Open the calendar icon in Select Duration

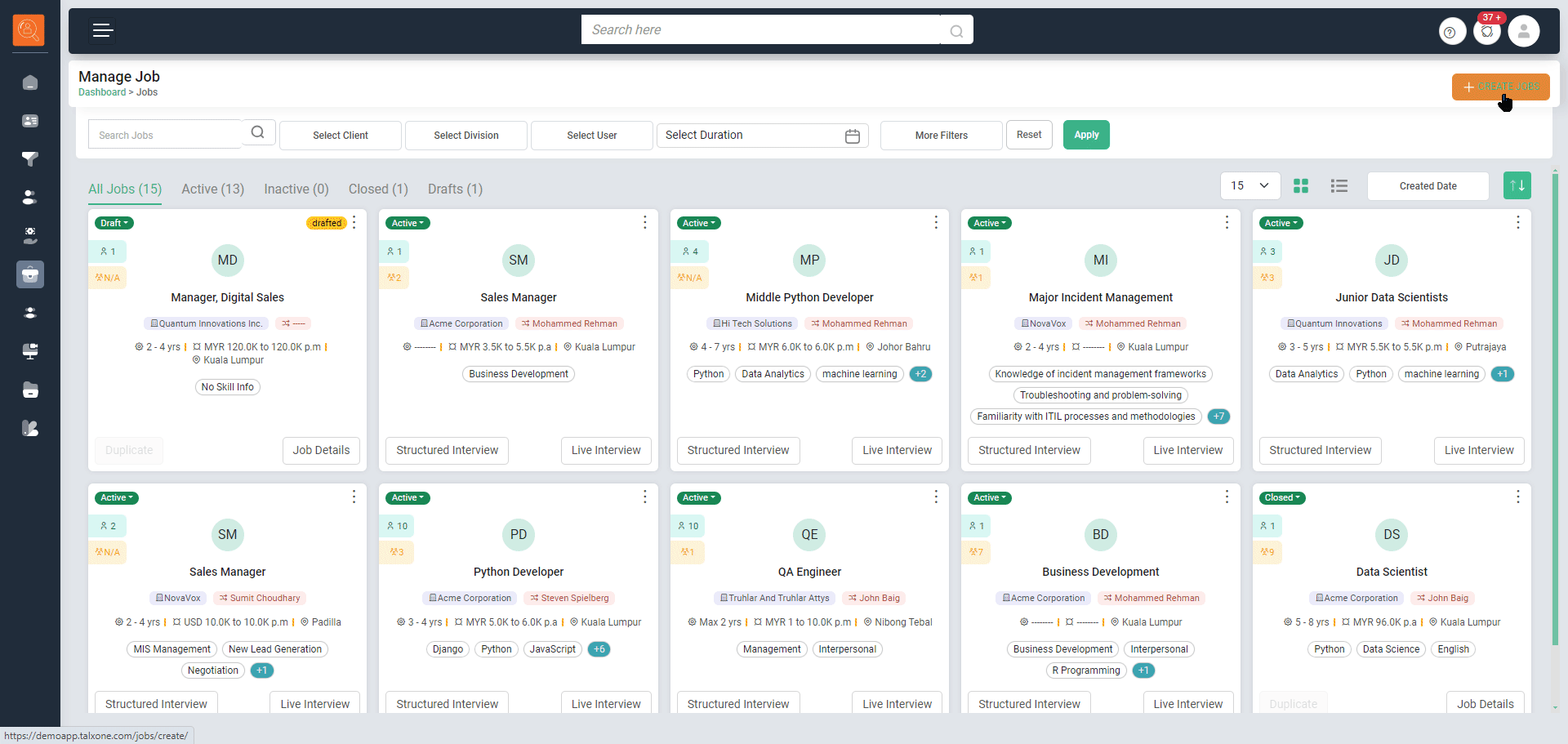tap(852, 136)
